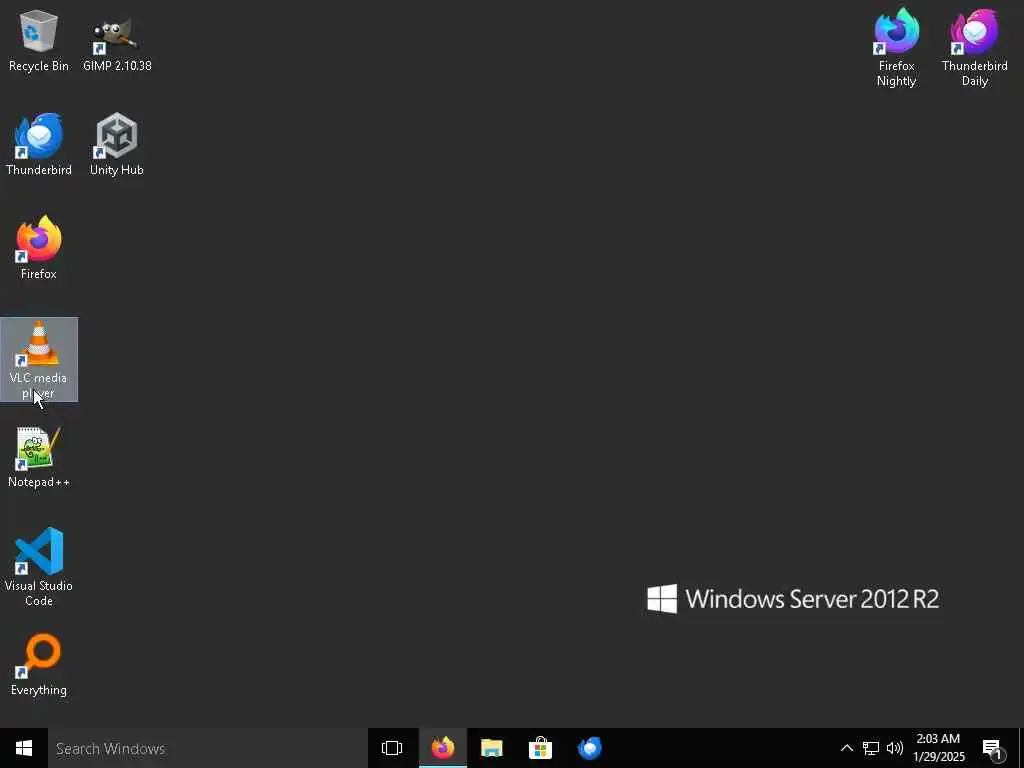Open the Windows Start menu
Image resolution: width=1024 pixels, height=768 pixels.
click(24, 748)
